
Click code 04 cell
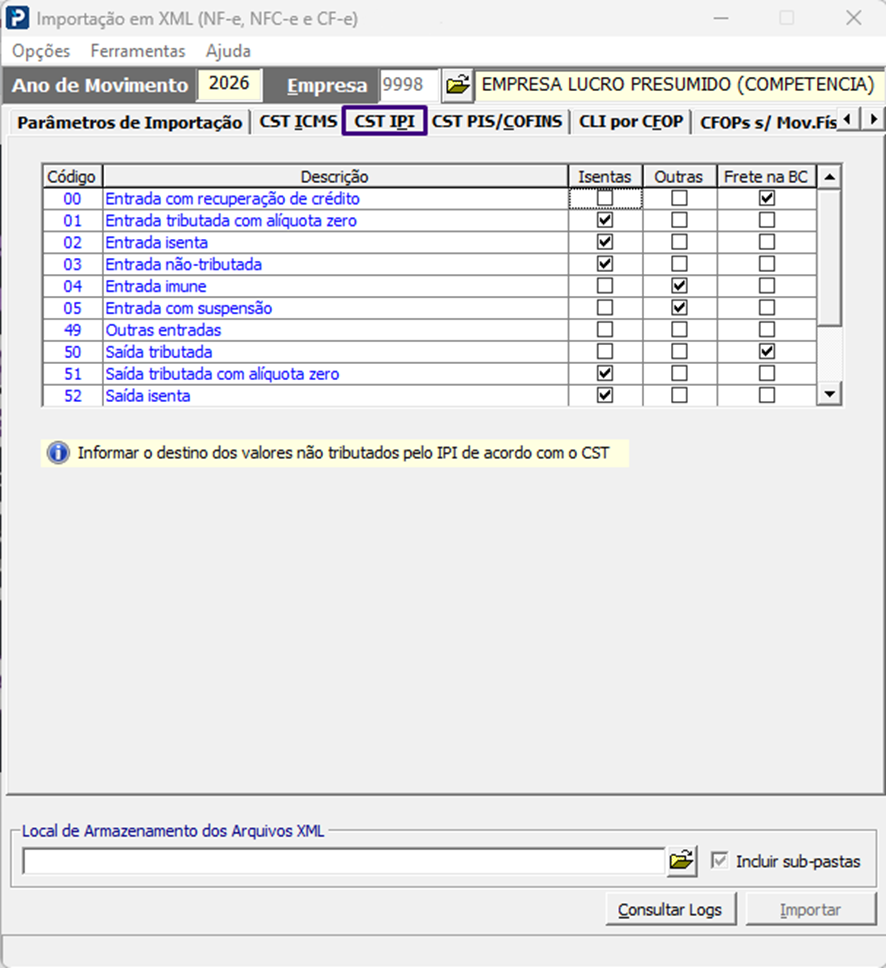(x=73, y=286)
